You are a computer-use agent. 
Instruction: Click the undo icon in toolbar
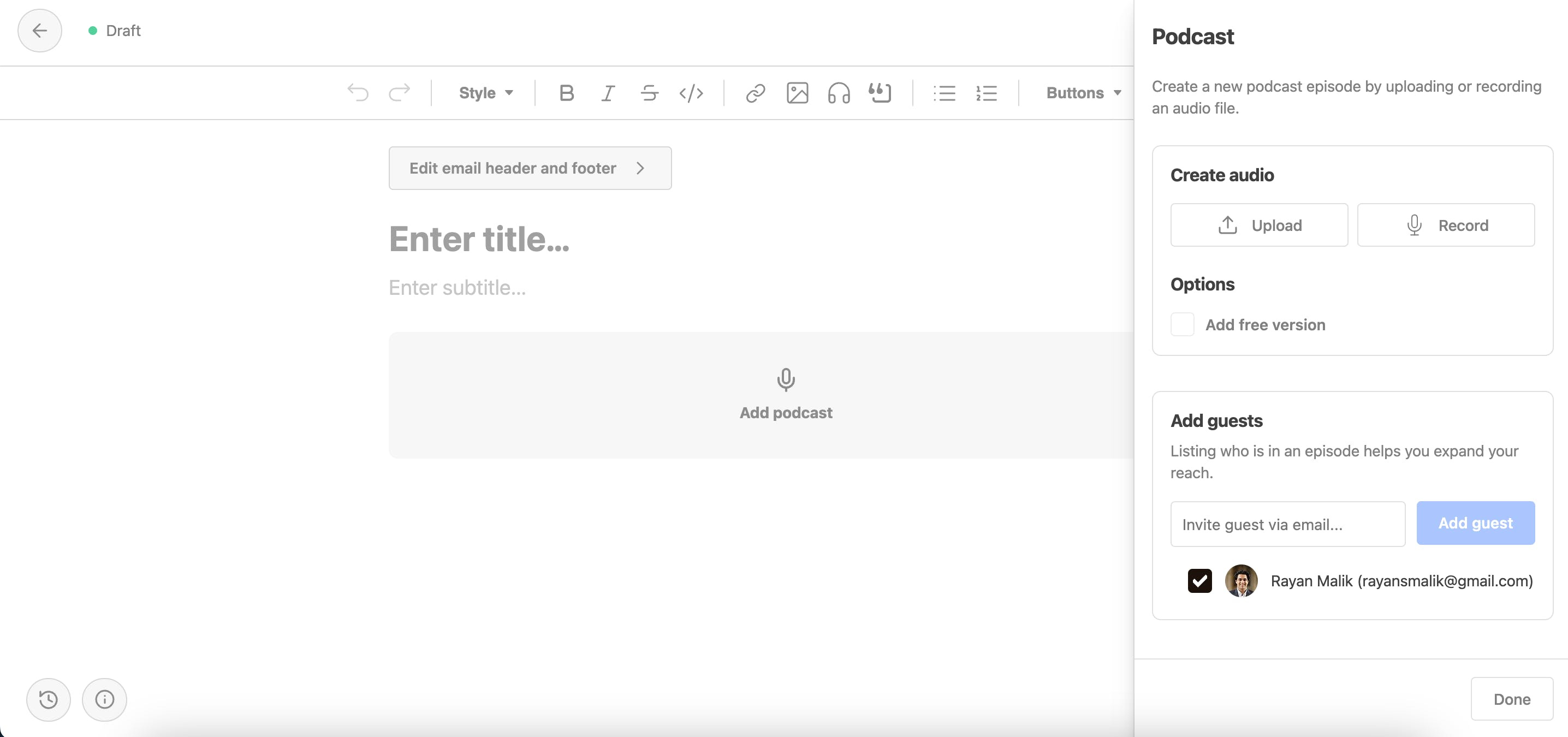tap(358, 93)
